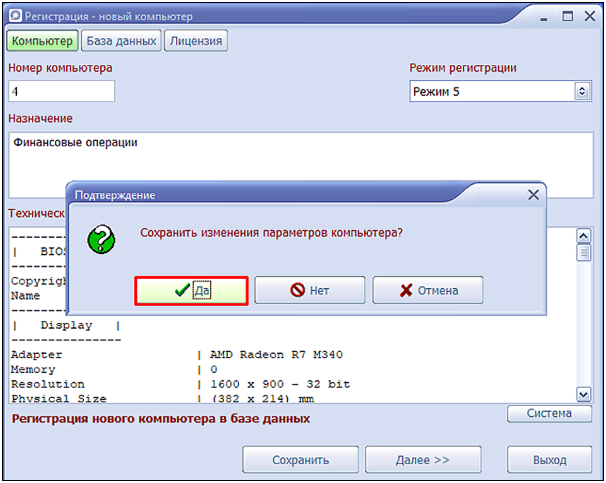The height and width of the screenshot is (483, 606).
Task: Click the scroll up arrow of the technical info
Action: coord(583,235)
